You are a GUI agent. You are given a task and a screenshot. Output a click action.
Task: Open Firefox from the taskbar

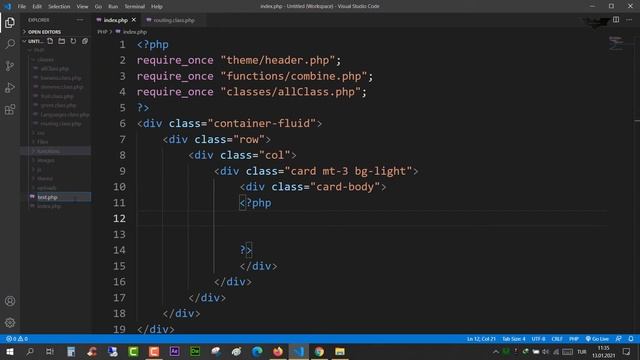278,351
